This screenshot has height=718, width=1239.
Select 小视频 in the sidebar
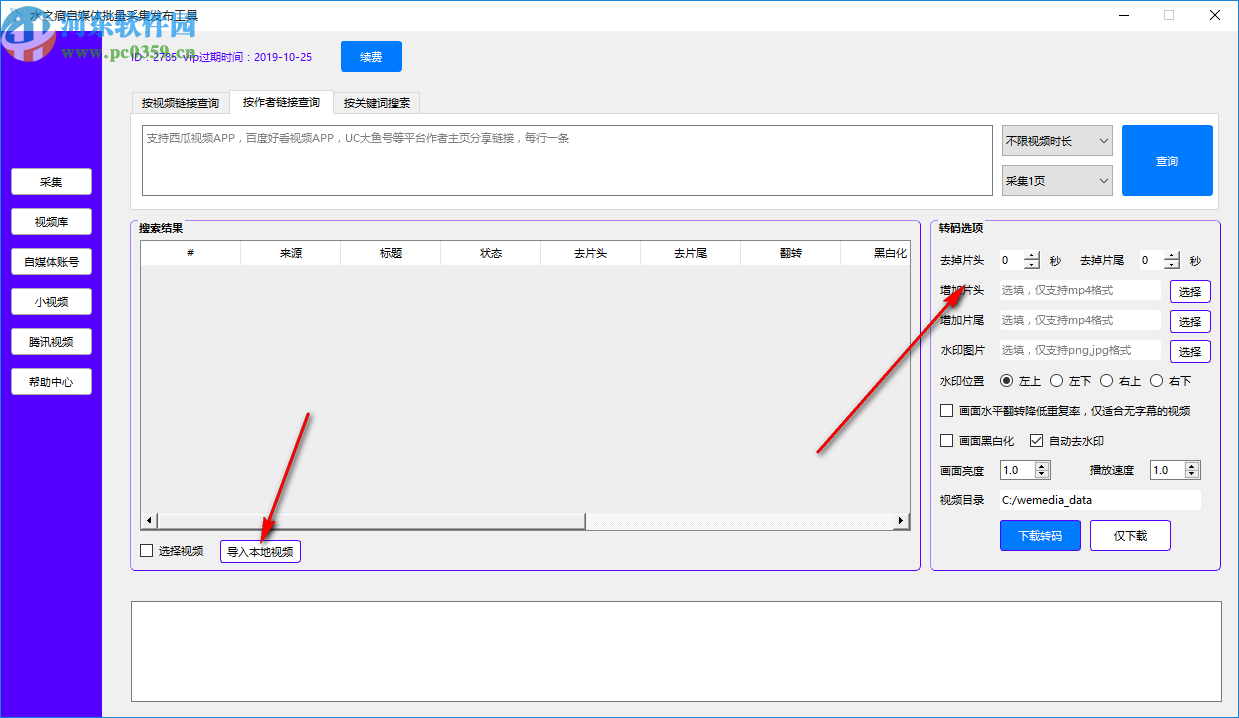point(51,302)
